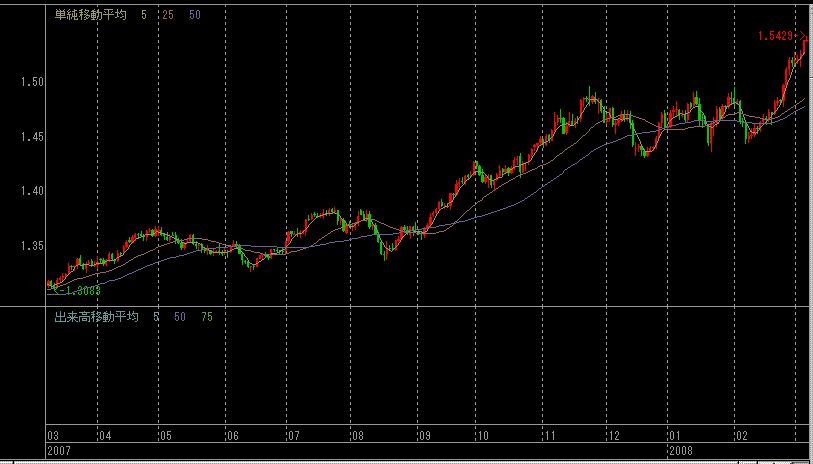This screenshot has width=813, height=464.
Task: Click the 1.40 price axis label
Action: click(x=32, y=191)
